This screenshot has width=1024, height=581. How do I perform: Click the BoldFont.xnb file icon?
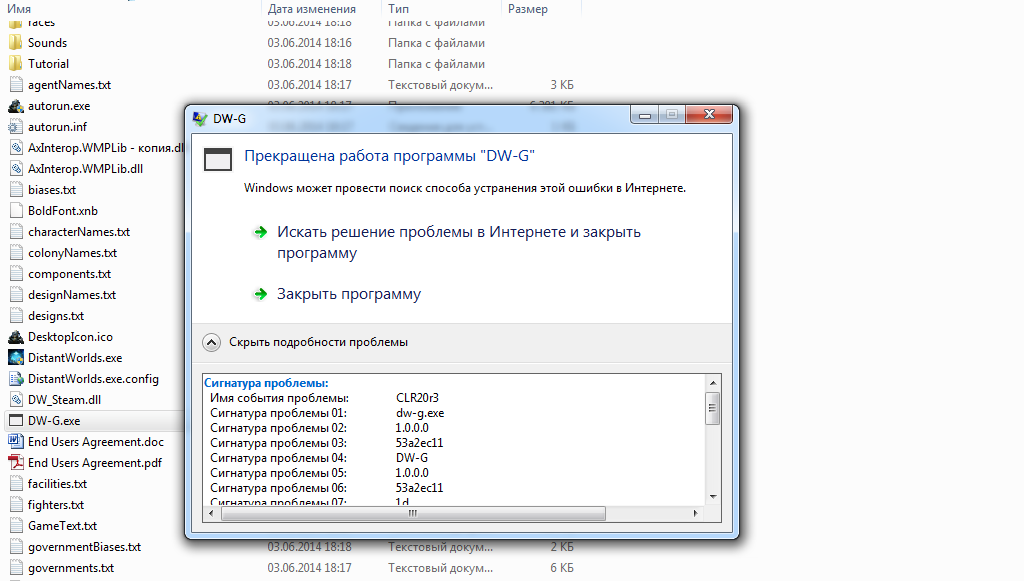point(16,211)
